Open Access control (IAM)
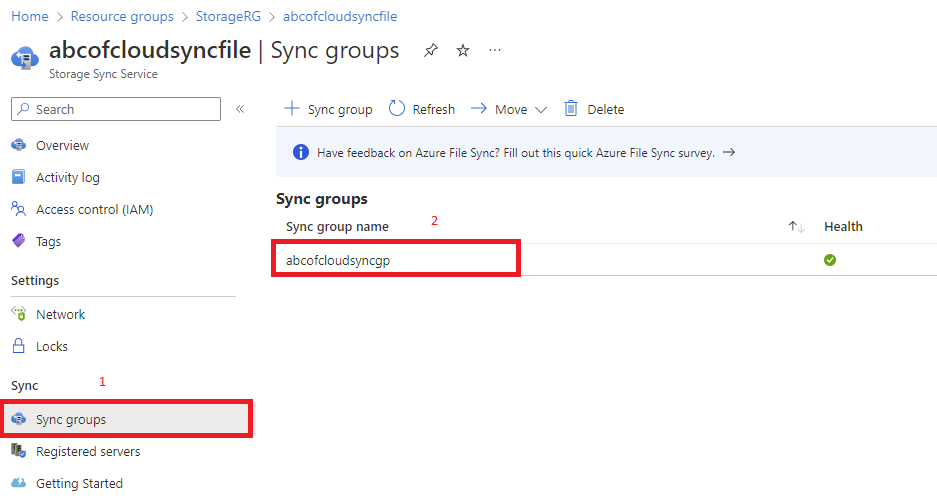Screen dimensions: 937x502 coord(94,209)
